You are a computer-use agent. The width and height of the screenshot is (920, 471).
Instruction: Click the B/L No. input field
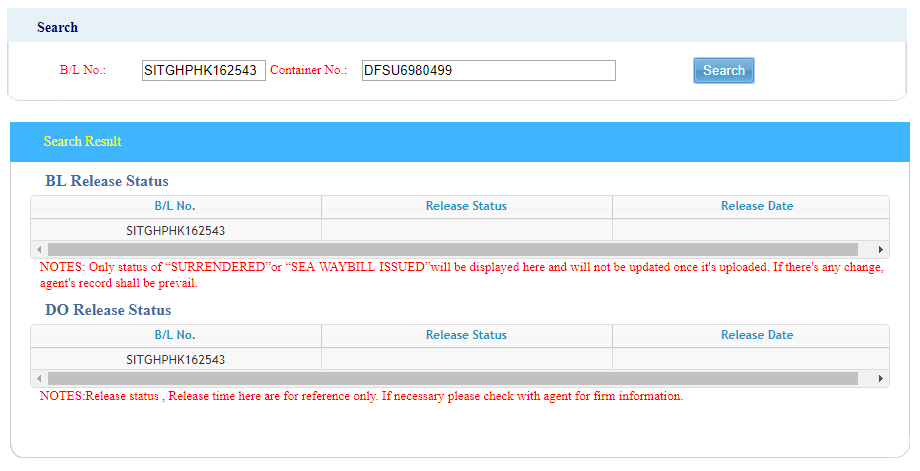coord(203,71)
